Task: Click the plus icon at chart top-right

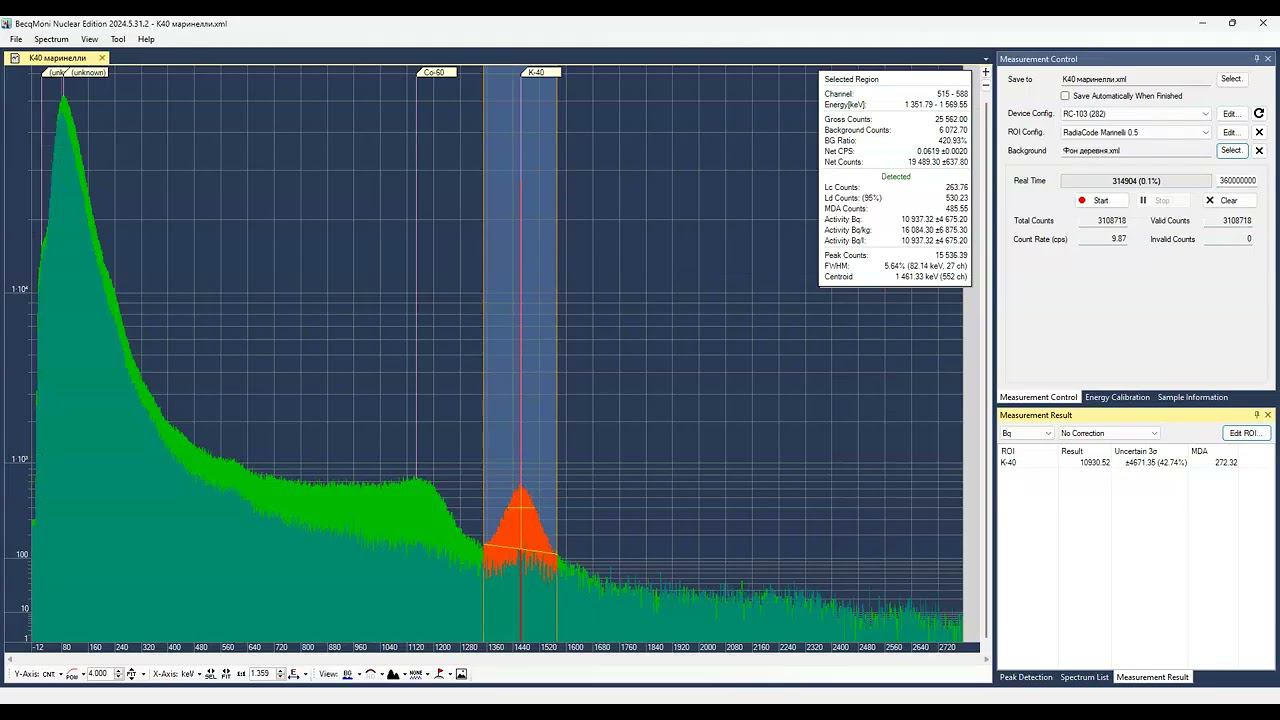Action: point(986,72)
